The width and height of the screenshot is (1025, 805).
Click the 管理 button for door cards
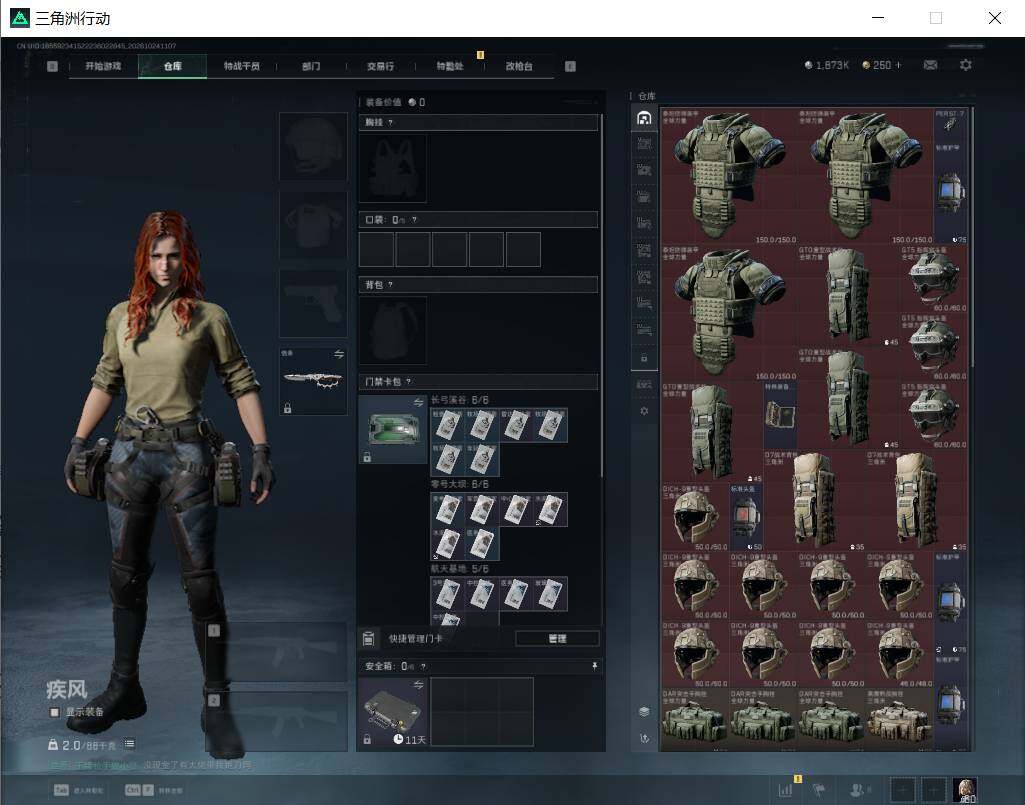coord(557,638)
